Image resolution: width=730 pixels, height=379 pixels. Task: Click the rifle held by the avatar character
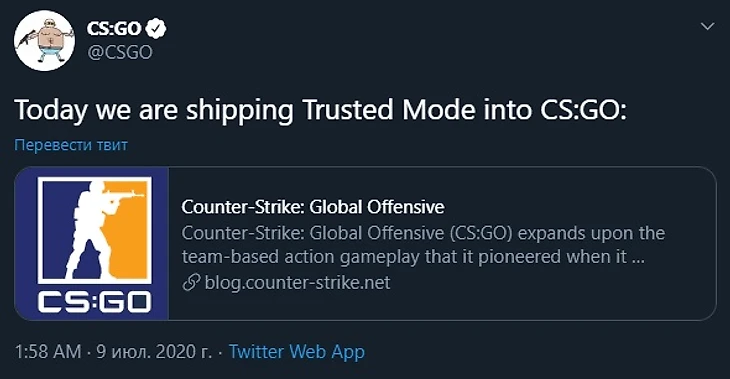point(26,39)
